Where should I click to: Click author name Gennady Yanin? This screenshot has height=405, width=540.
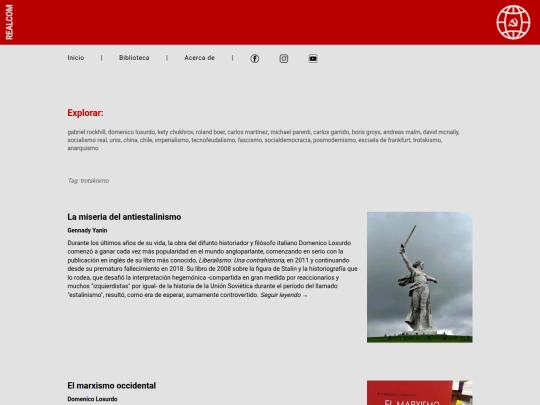(x=87, y=230)
